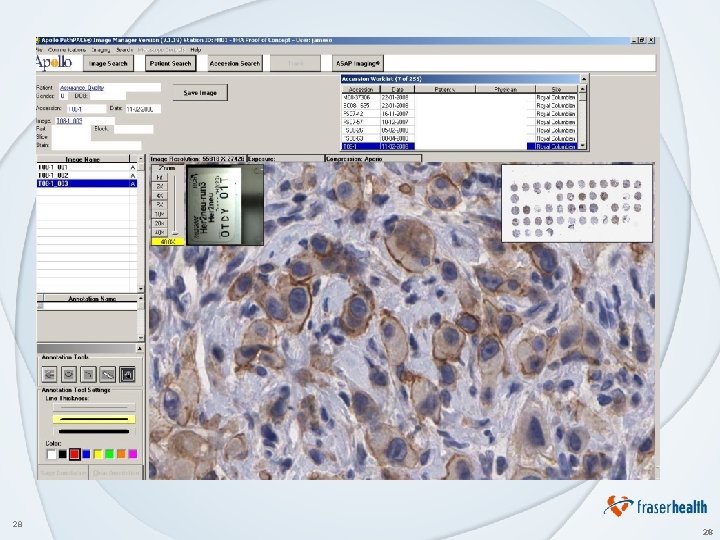The height and width of the screenshot is (540, 720).
Task: Set zoom to Fit
Action: (160, 177)
